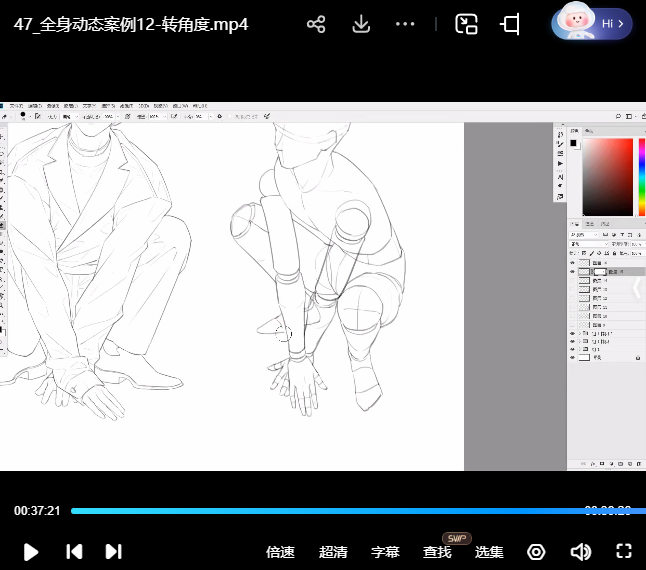Image resolution: width=646 pixels, height=570 pixels.
Task: Mute the video volume speaker icon
Action: pyautogui.click(x=580, y=552)
